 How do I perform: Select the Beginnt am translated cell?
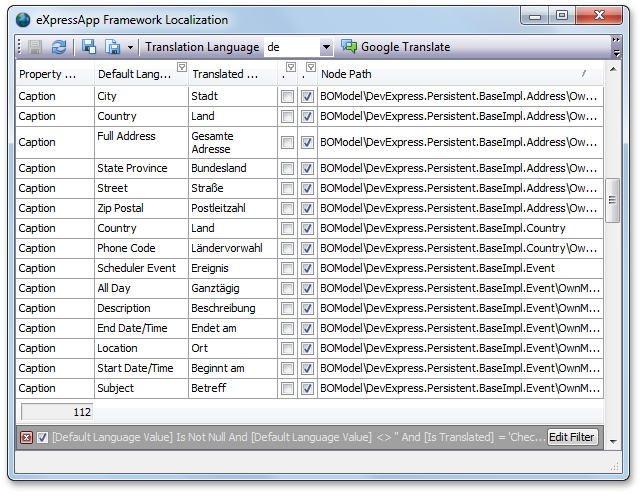233,369
